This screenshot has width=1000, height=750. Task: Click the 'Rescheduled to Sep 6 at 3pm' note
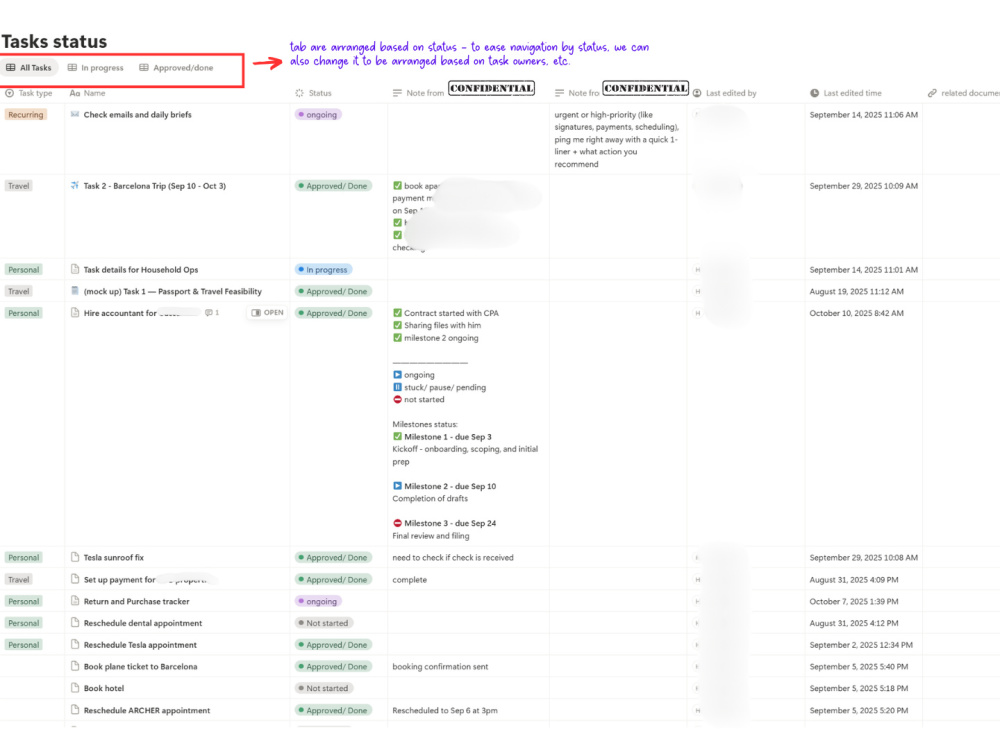tap(445, 710)
